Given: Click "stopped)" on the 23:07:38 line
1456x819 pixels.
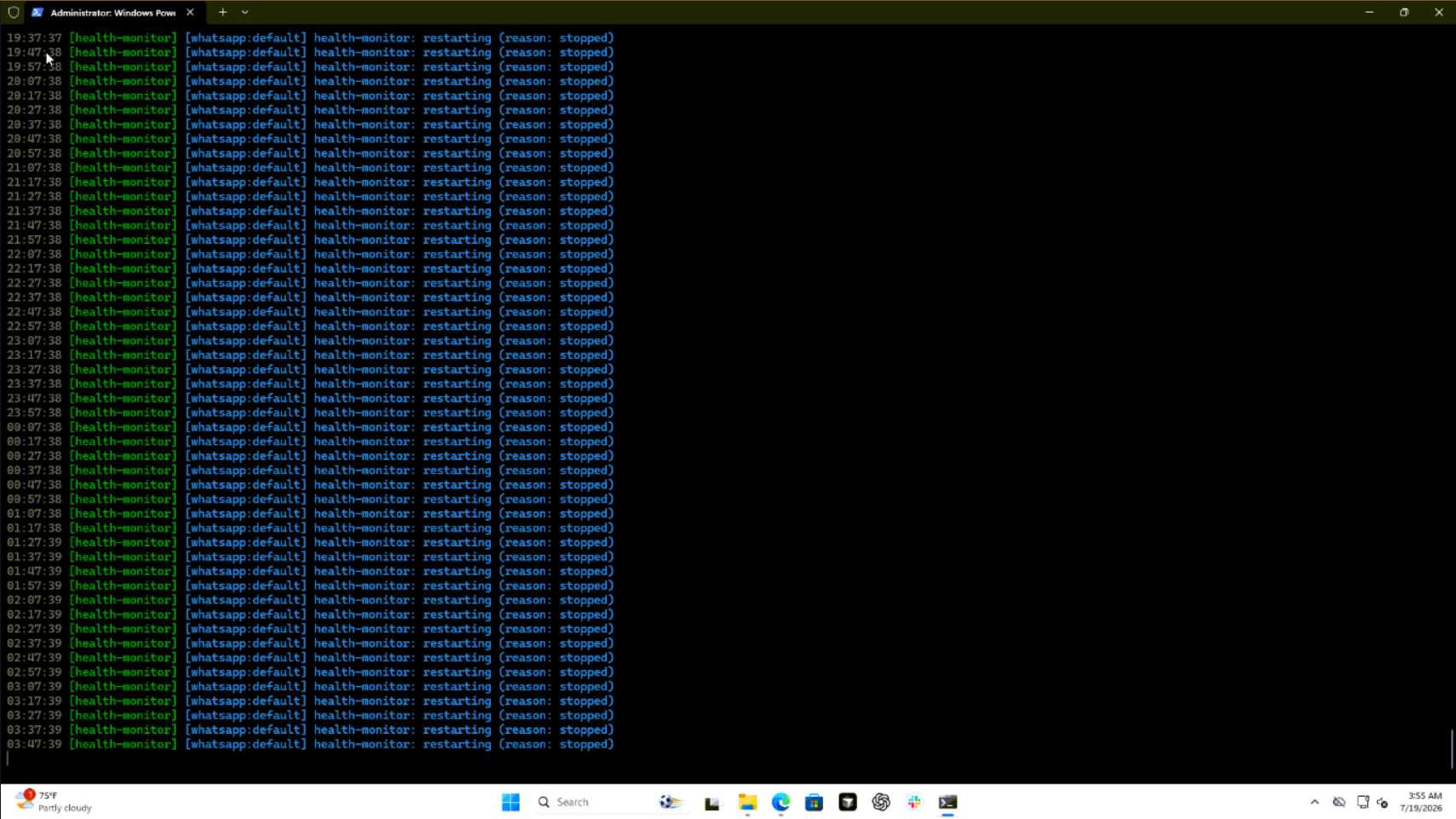Looking at the screenshot, I should (587, 341).
